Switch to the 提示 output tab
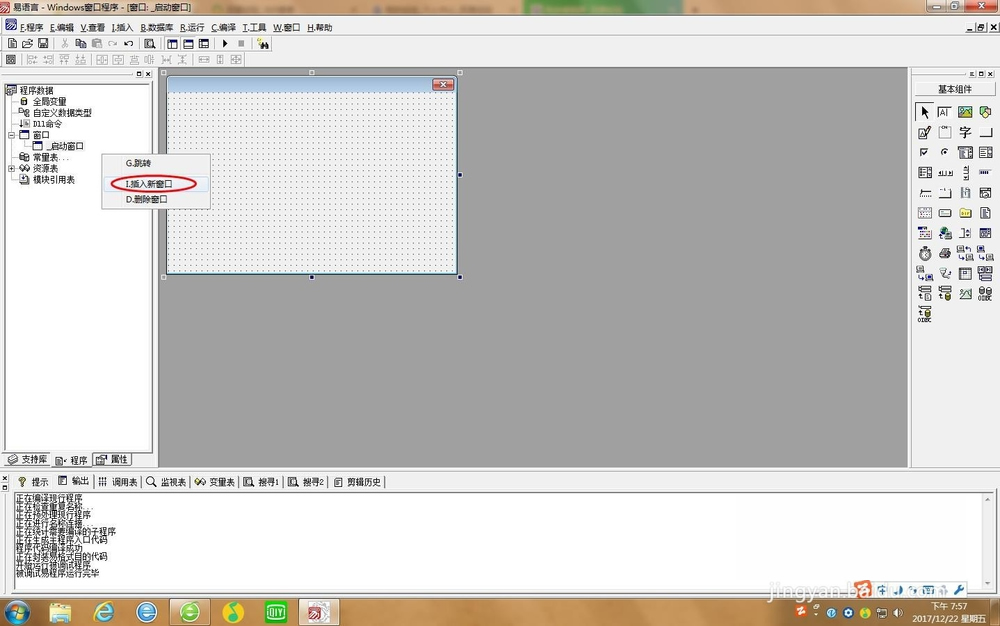This screenshot has height=626, width=1000. (x=33, y=482)
